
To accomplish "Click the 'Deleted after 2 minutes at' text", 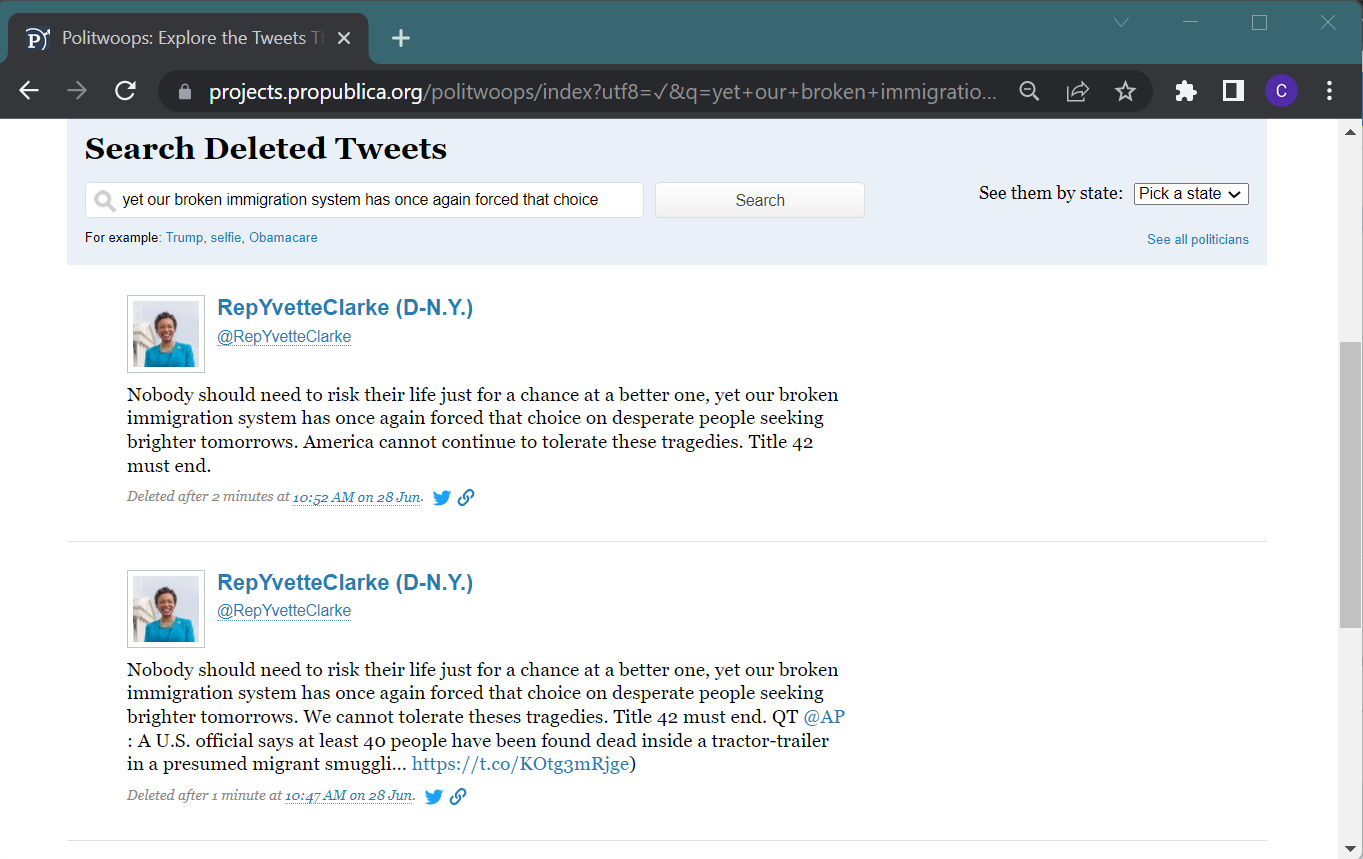I will click(208, 497).
